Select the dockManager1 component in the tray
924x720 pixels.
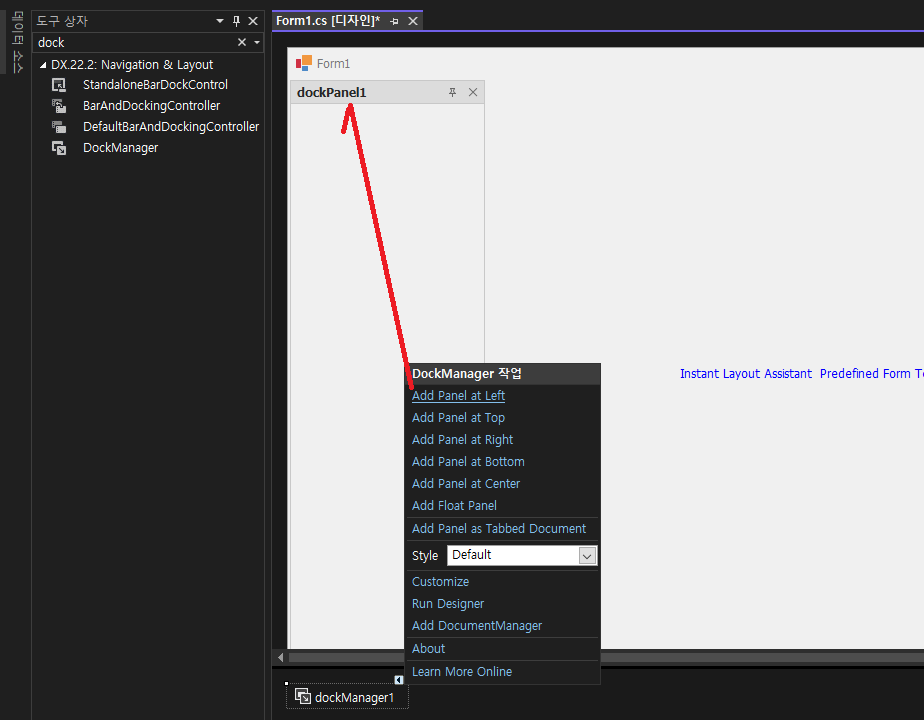pos(347,697)
